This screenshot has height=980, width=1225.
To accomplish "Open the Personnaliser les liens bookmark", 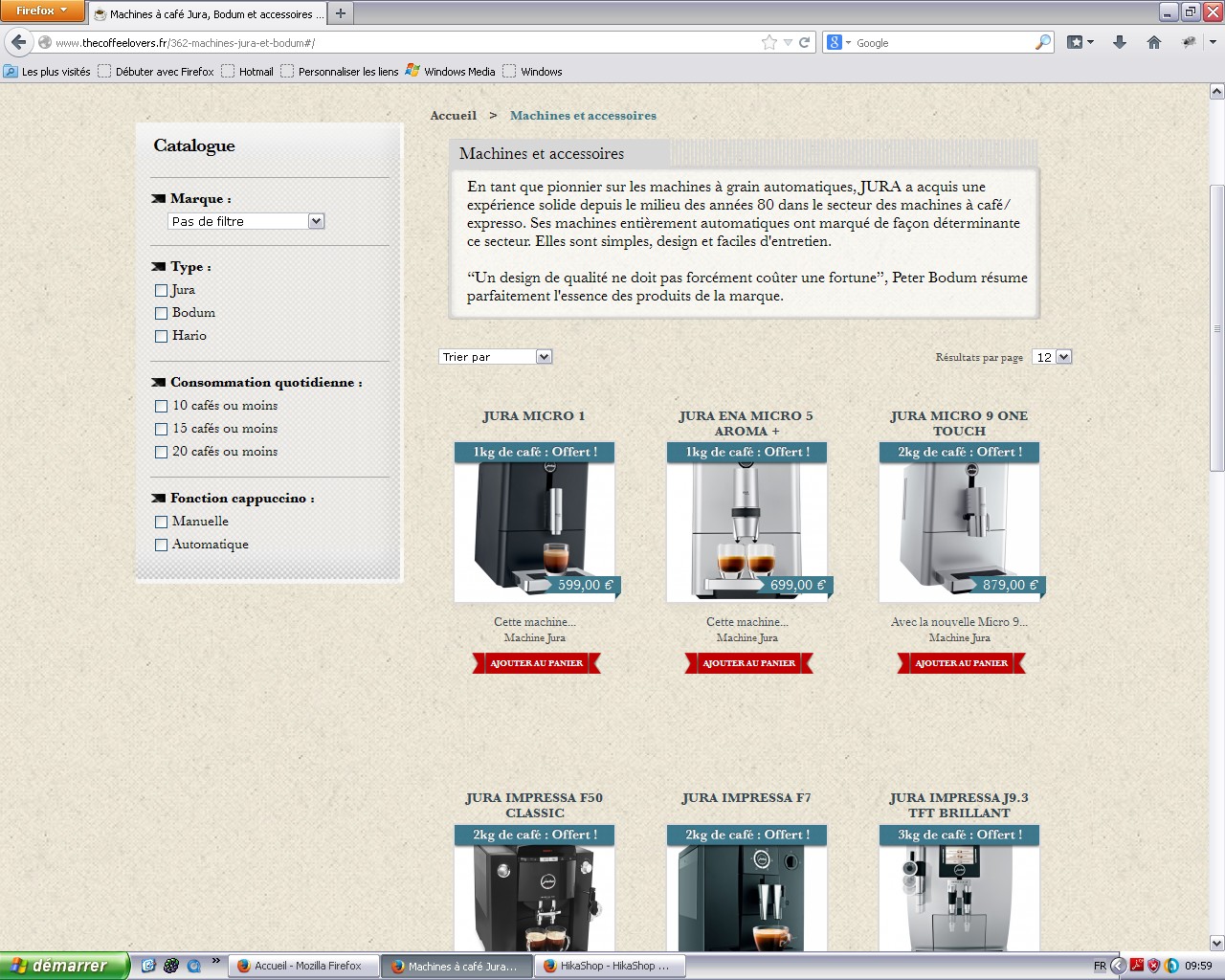I will (340, 71).
